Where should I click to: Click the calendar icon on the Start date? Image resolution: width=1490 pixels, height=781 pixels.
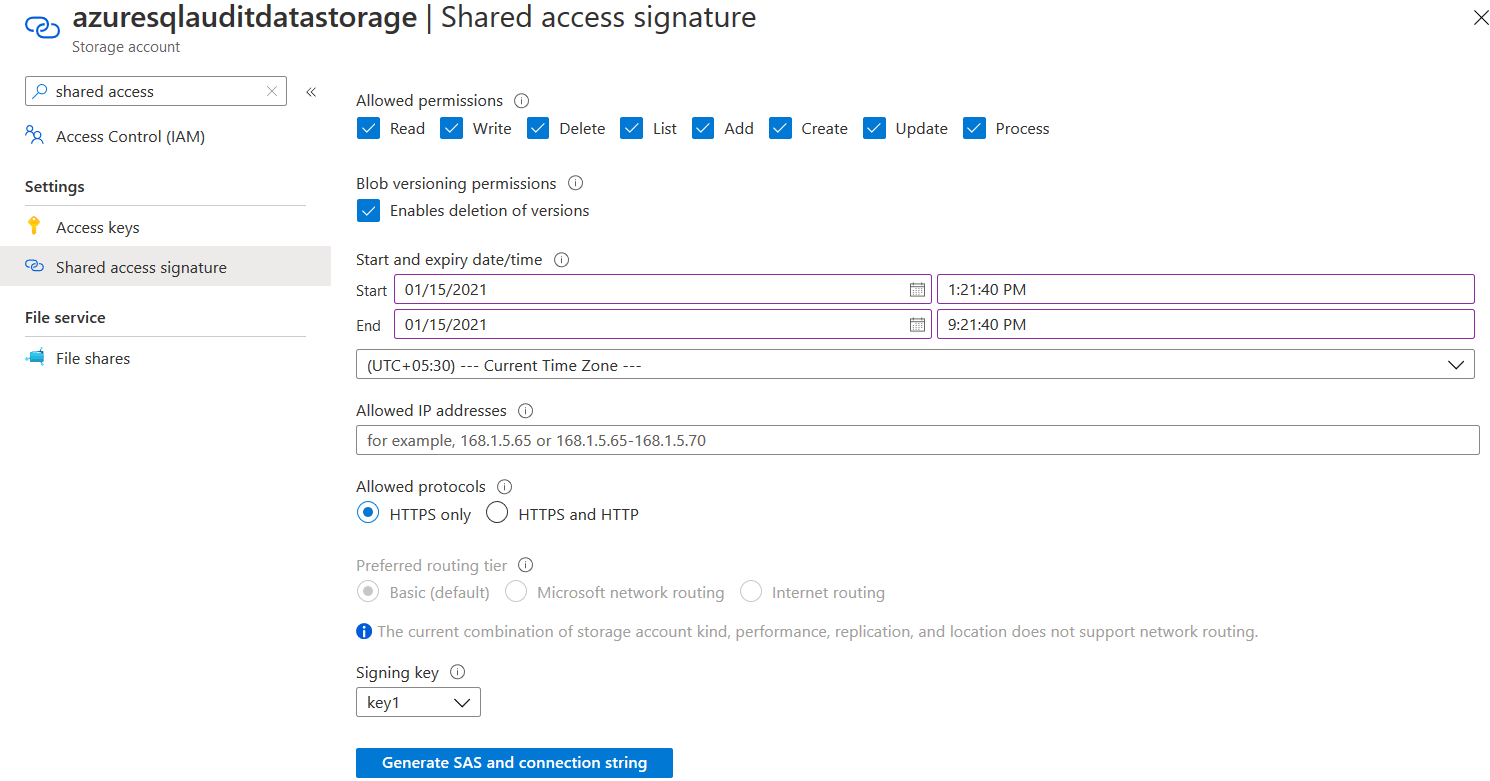point(917,290)
